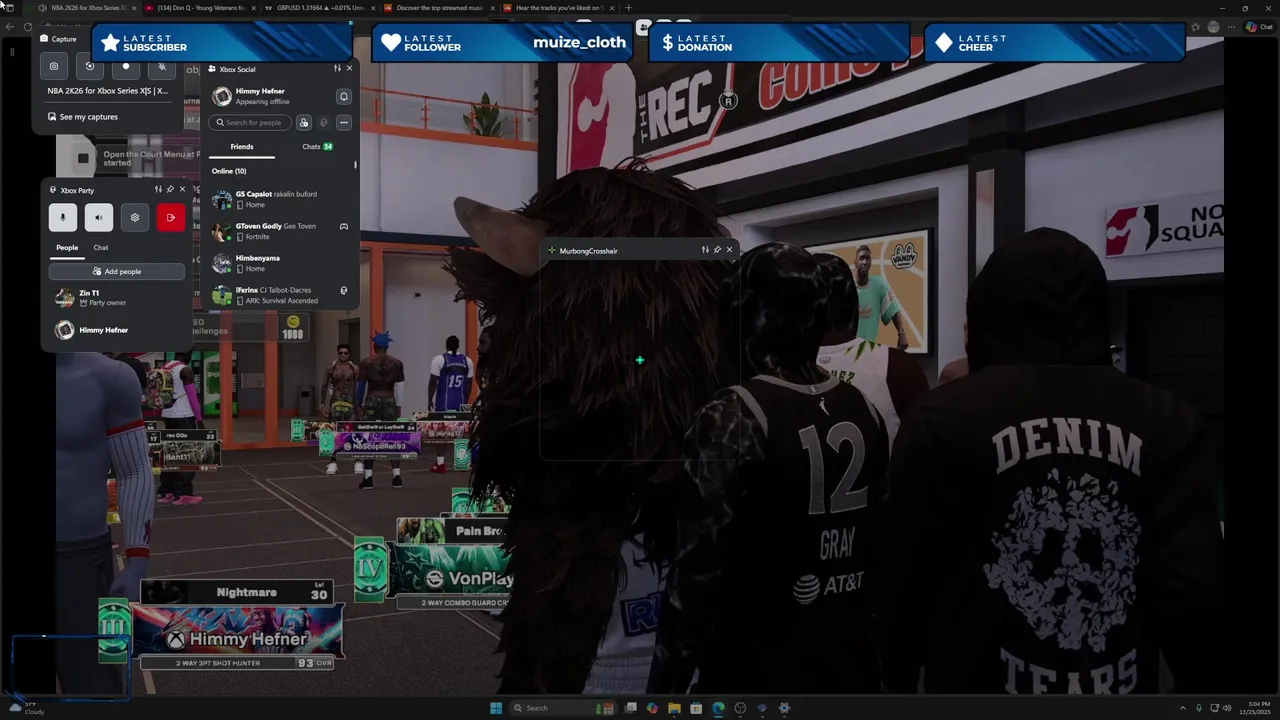Take a screenshot in the Capture widget
Screen dimensions: 1280x720
(x=54, y=67)
